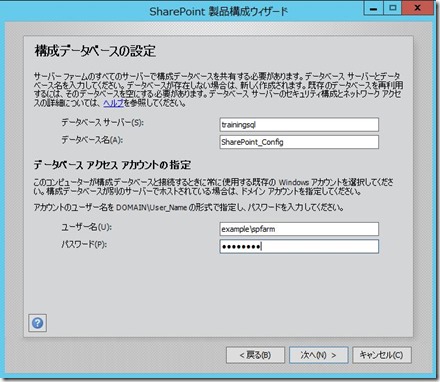This screenshot has height=382, width=440.
Task: Cancel the wizard via キャンセル(C)
Action: coord(382,355)
